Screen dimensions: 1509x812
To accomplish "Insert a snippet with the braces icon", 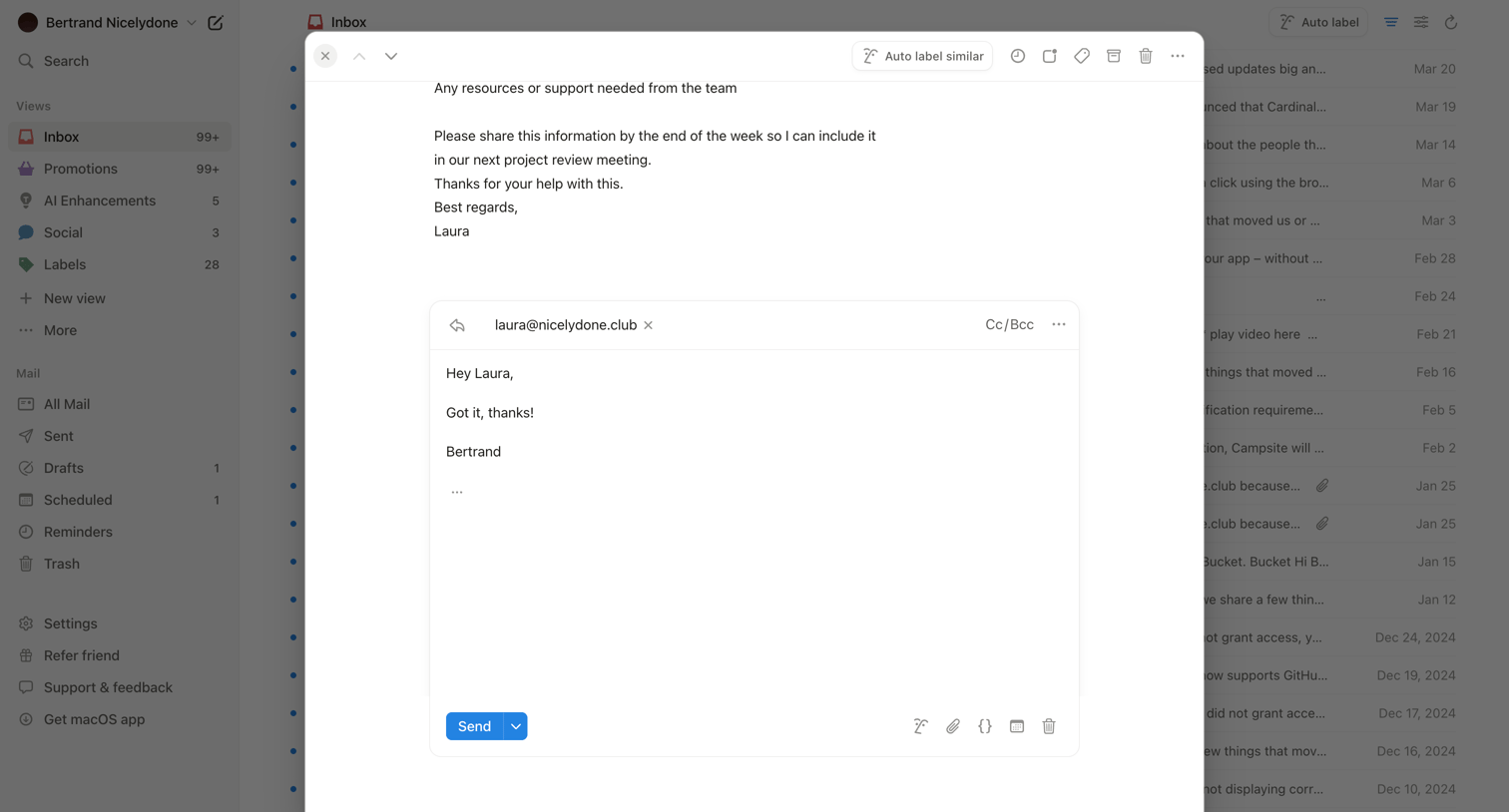I will (985, 726).
